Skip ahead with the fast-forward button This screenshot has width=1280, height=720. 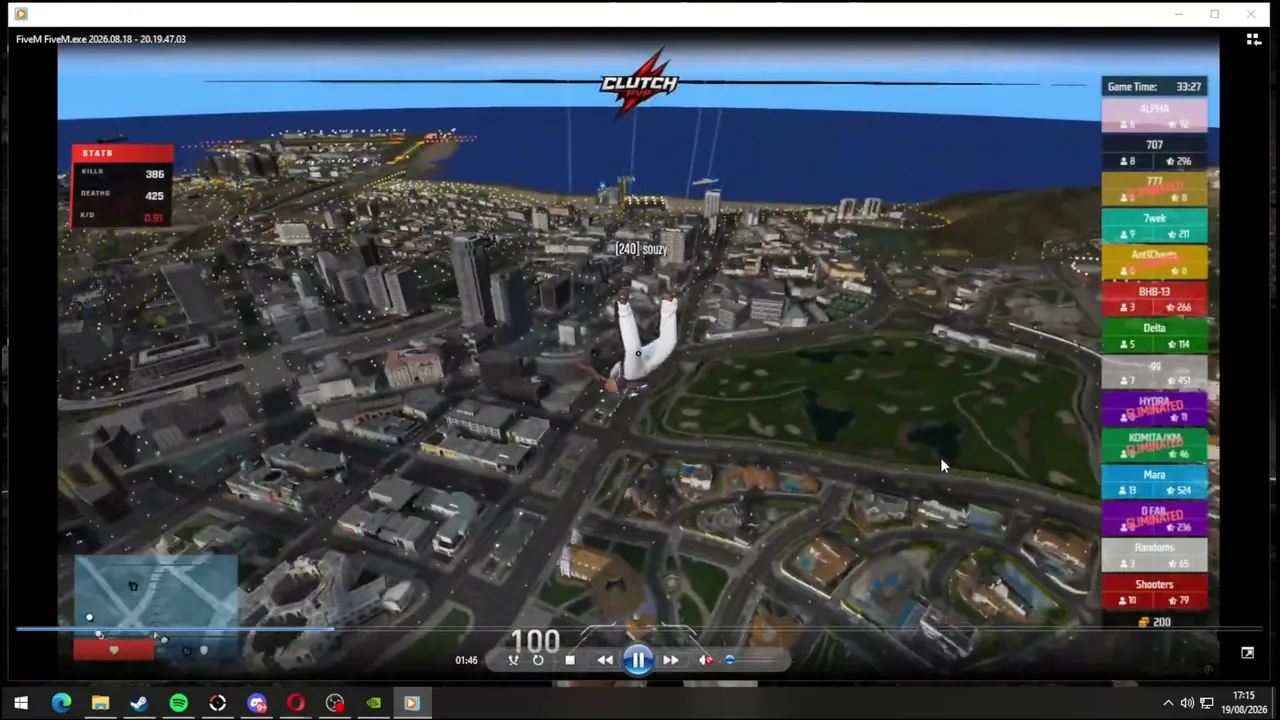coord(671,660)
